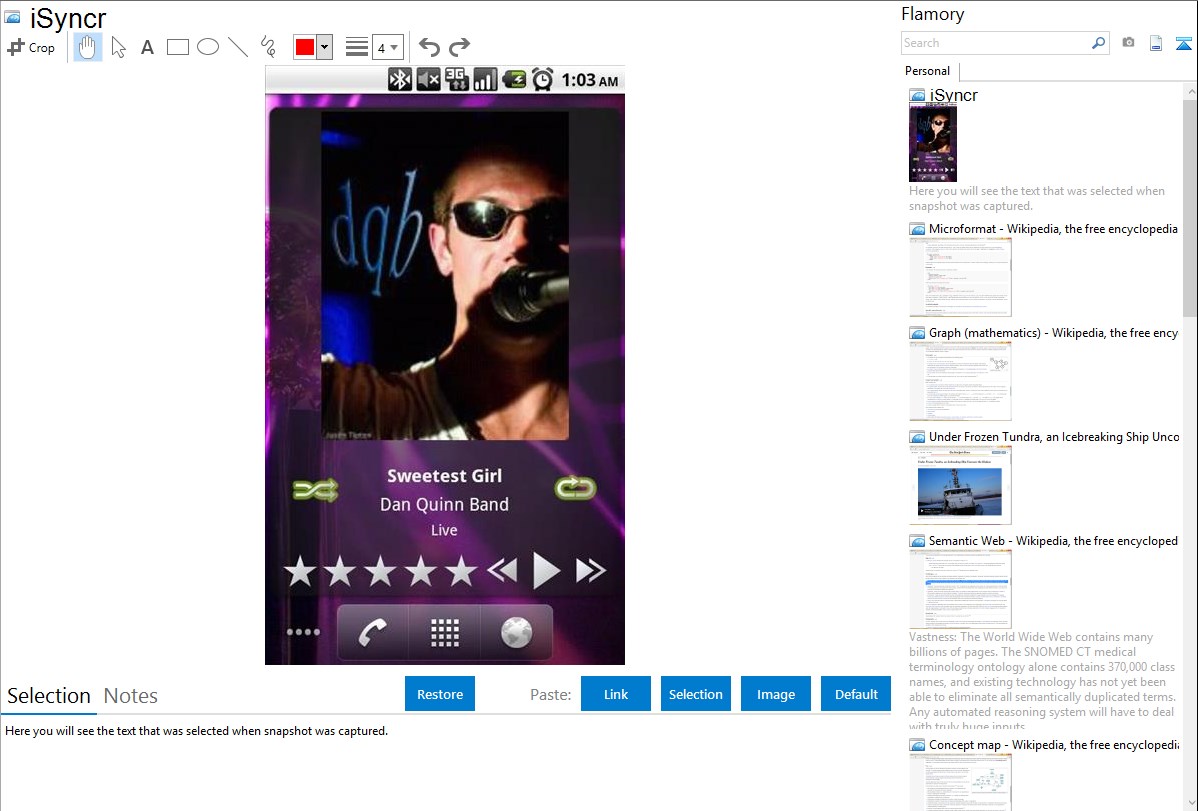Click into the Flamory Search field
This screenshot has width=1198, height=811.
point(995,43)
